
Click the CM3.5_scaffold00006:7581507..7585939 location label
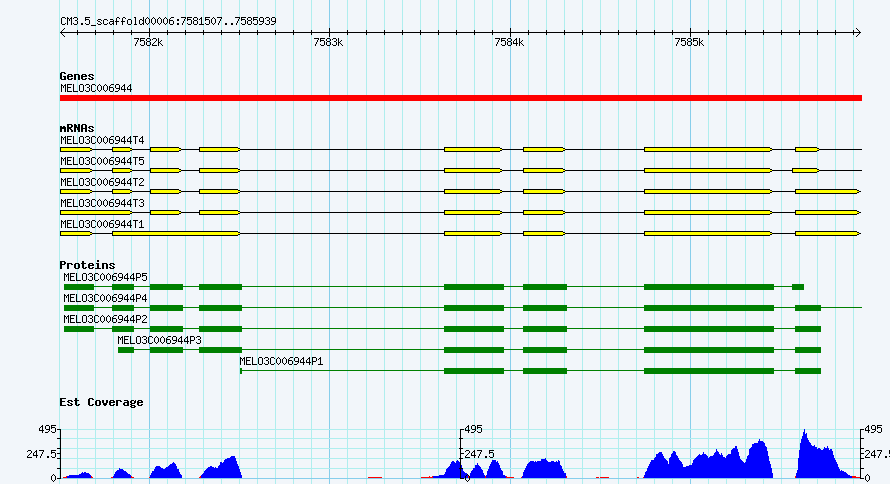(x=168, y=21)
